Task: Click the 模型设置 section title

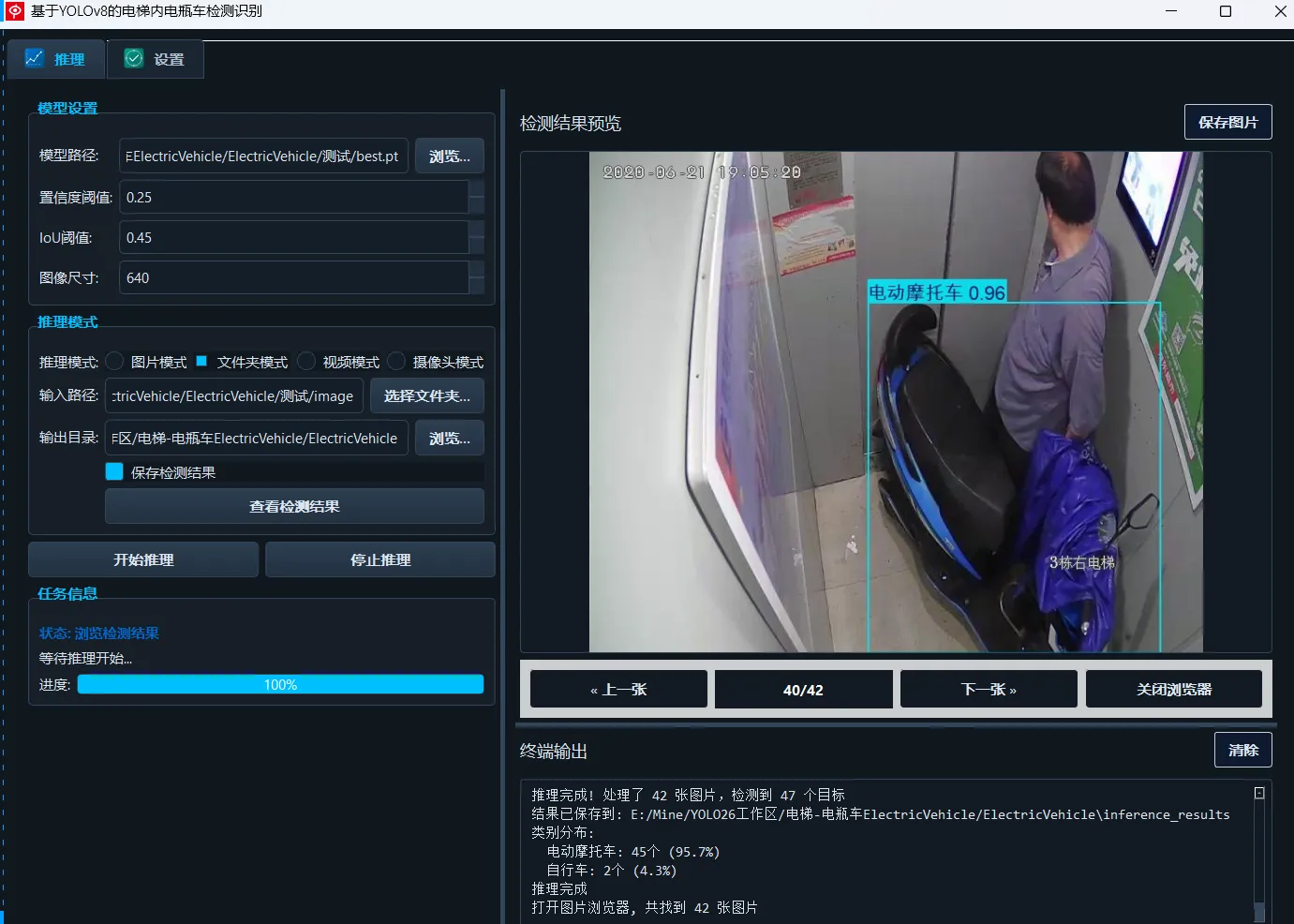Action: (x=67, y=108)
